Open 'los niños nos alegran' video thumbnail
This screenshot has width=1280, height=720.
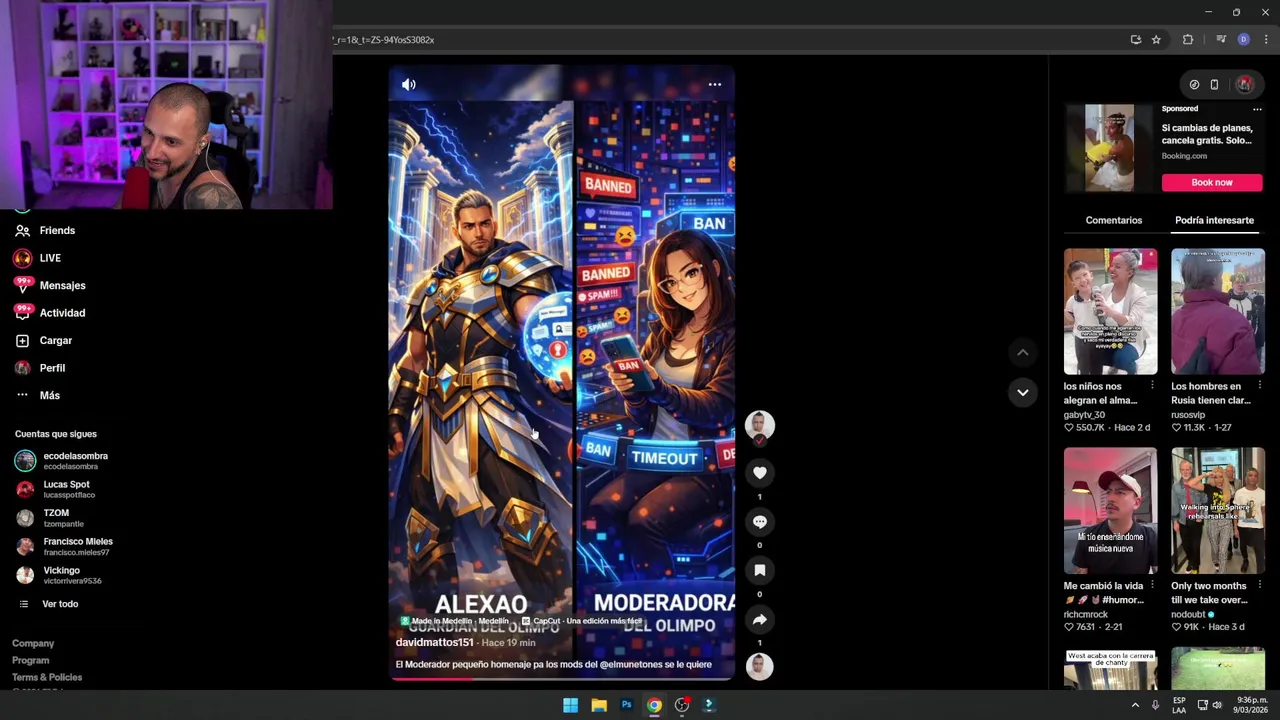point(1110,312)
